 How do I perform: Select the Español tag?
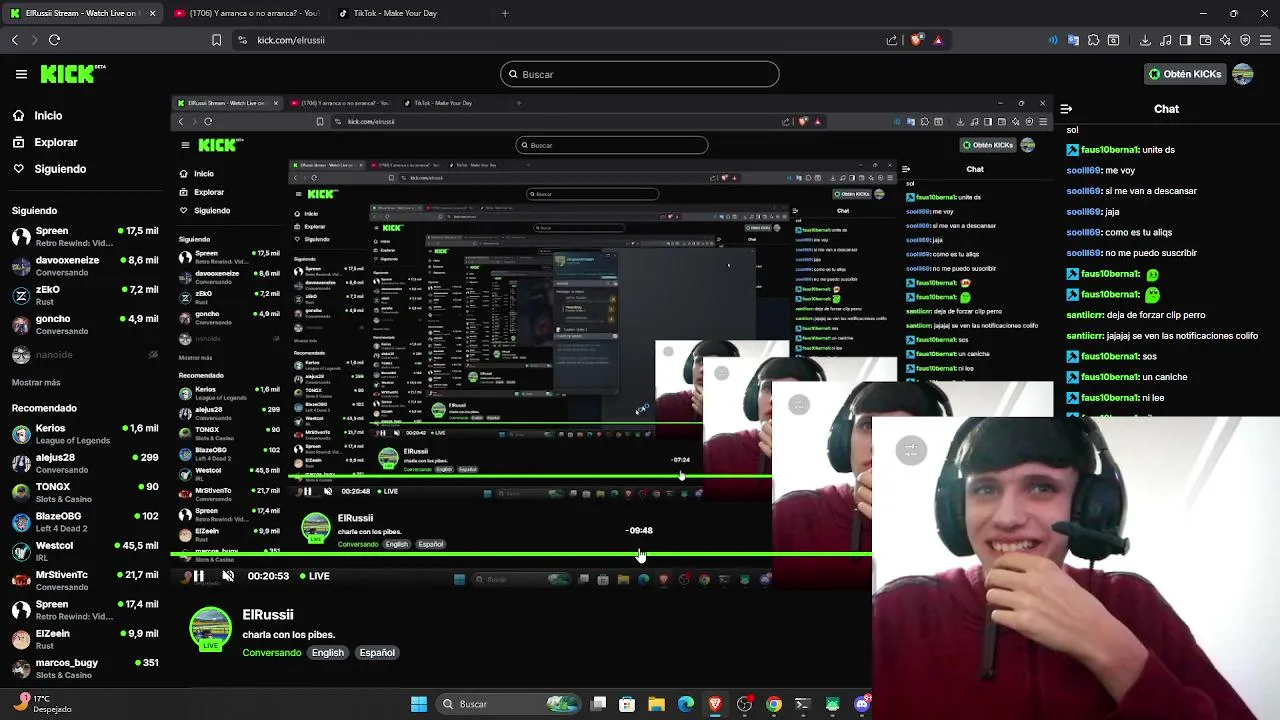[x=377, y=652]
